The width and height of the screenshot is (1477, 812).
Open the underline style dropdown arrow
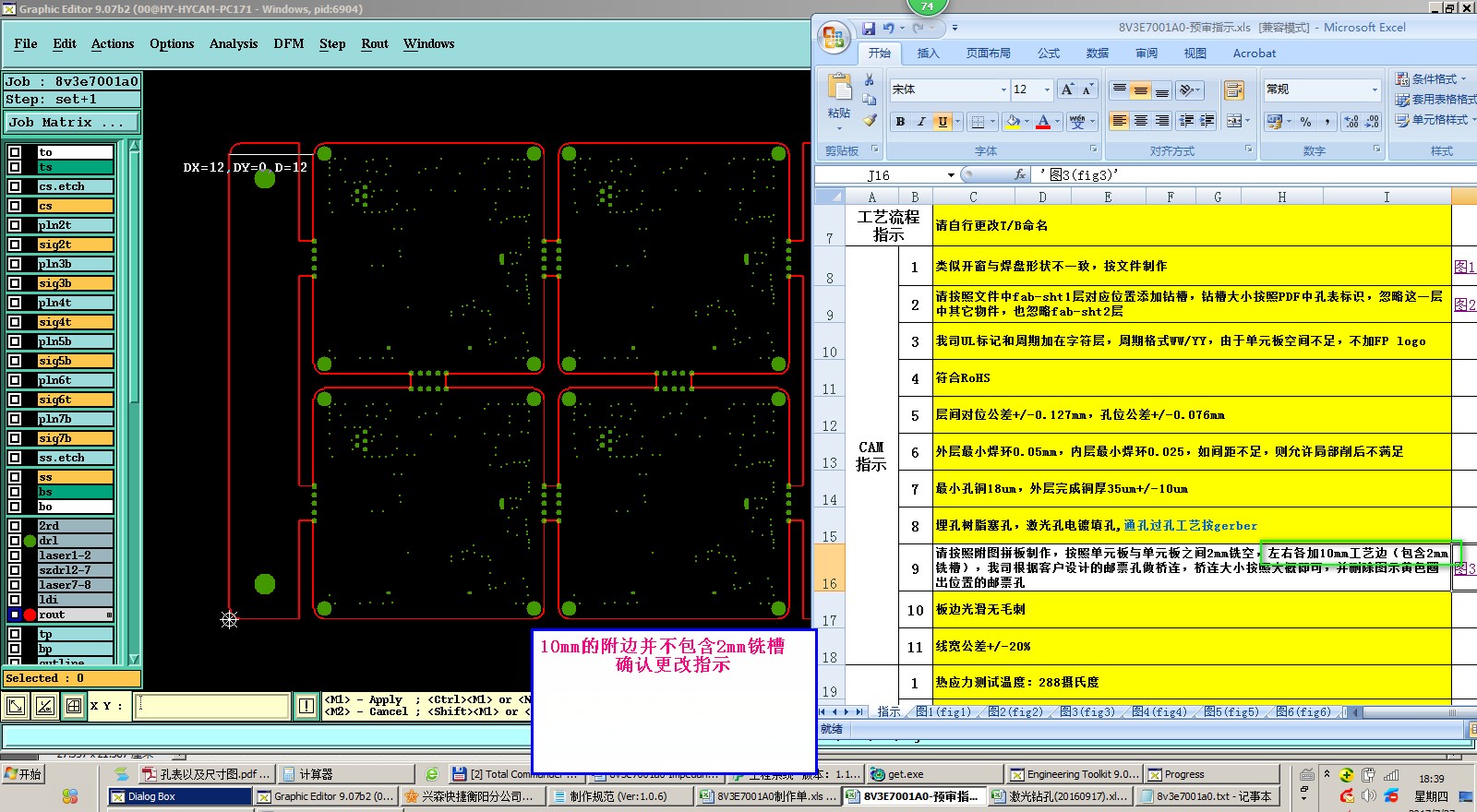point(957,121)
